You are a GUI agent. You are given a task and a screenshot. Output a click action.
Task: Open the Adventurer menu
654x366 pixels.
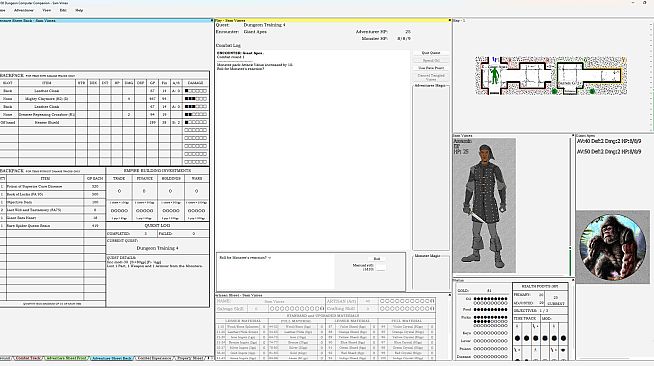[x=24, y=10]
